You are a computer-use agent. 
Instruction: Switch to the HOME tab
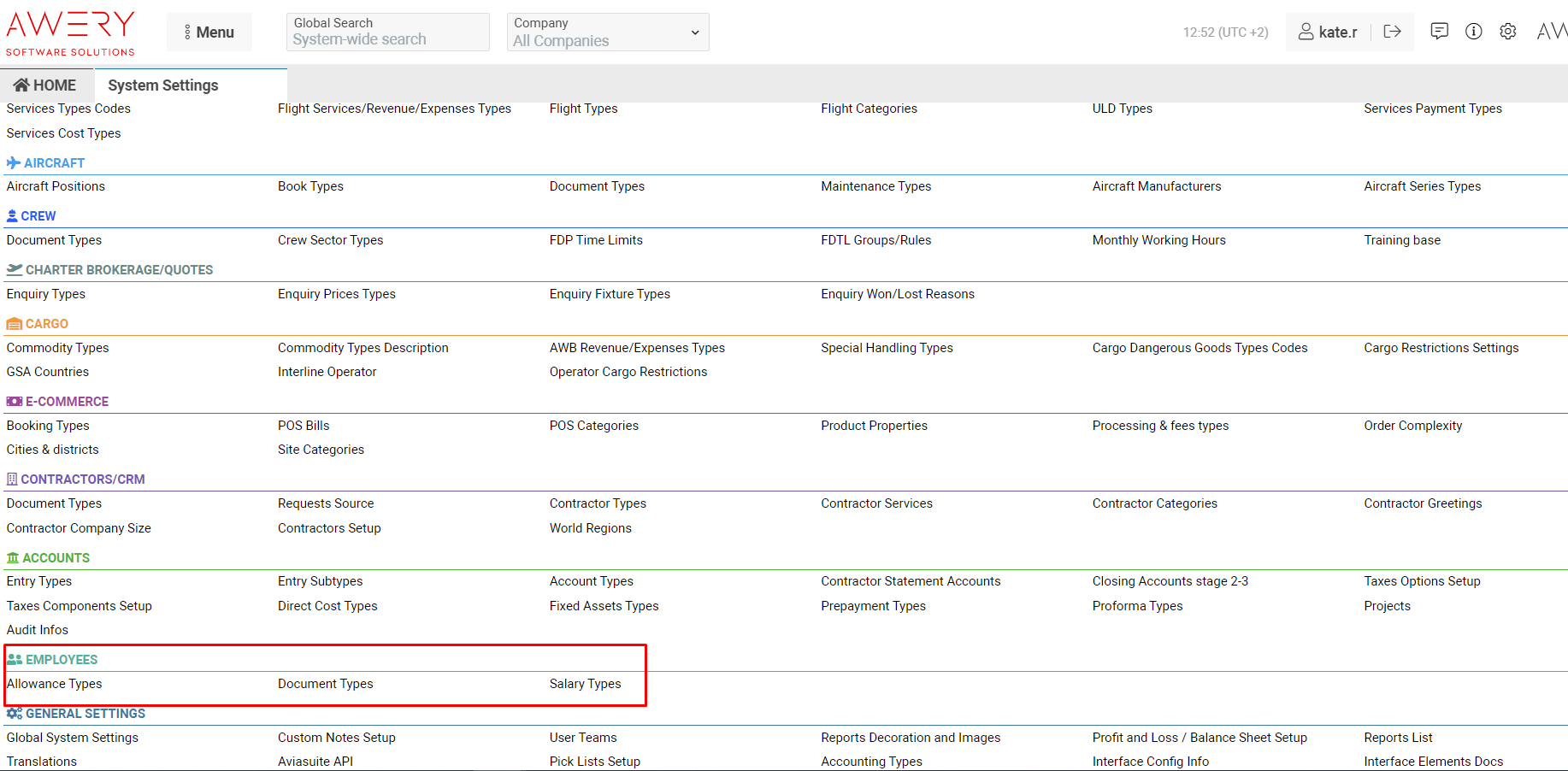tap(45, 85)
